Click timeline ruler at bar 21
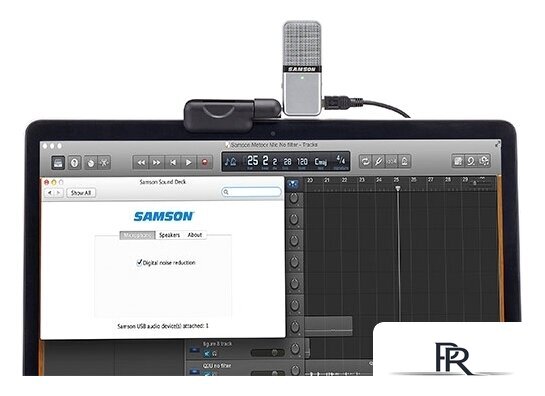Screen dimensions: 545x396 coord(327,180)
